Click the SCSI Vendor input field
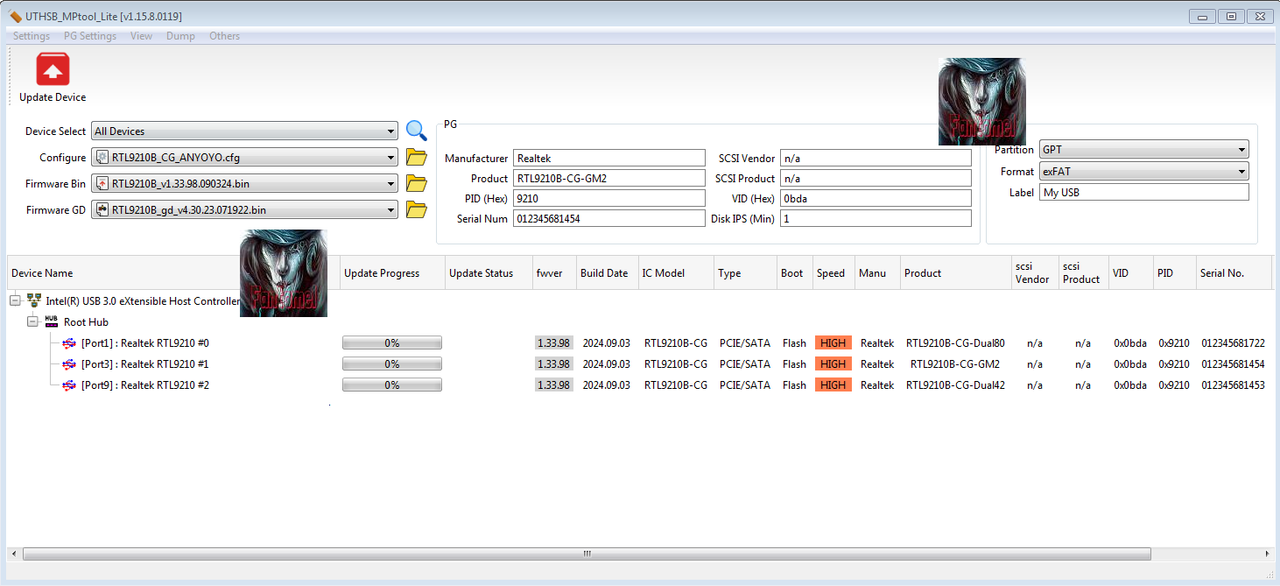 [875, 158]
